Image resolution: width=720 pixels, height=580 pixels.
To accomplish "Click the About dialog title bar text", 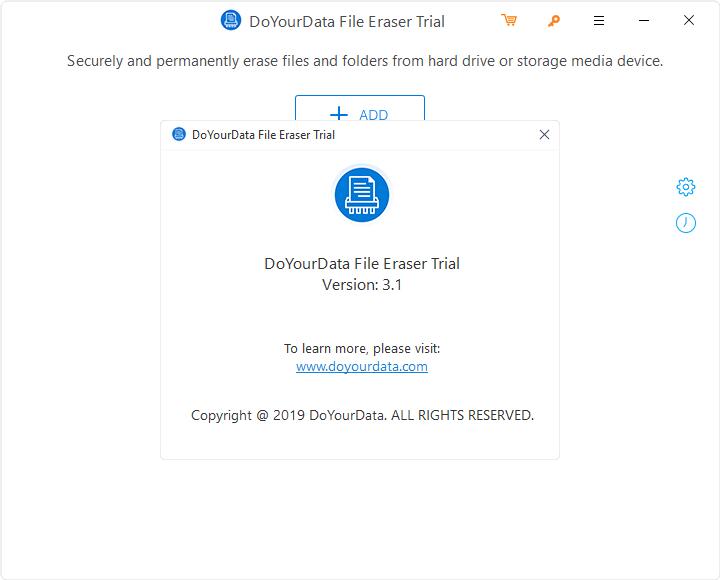I will [263, 135].
